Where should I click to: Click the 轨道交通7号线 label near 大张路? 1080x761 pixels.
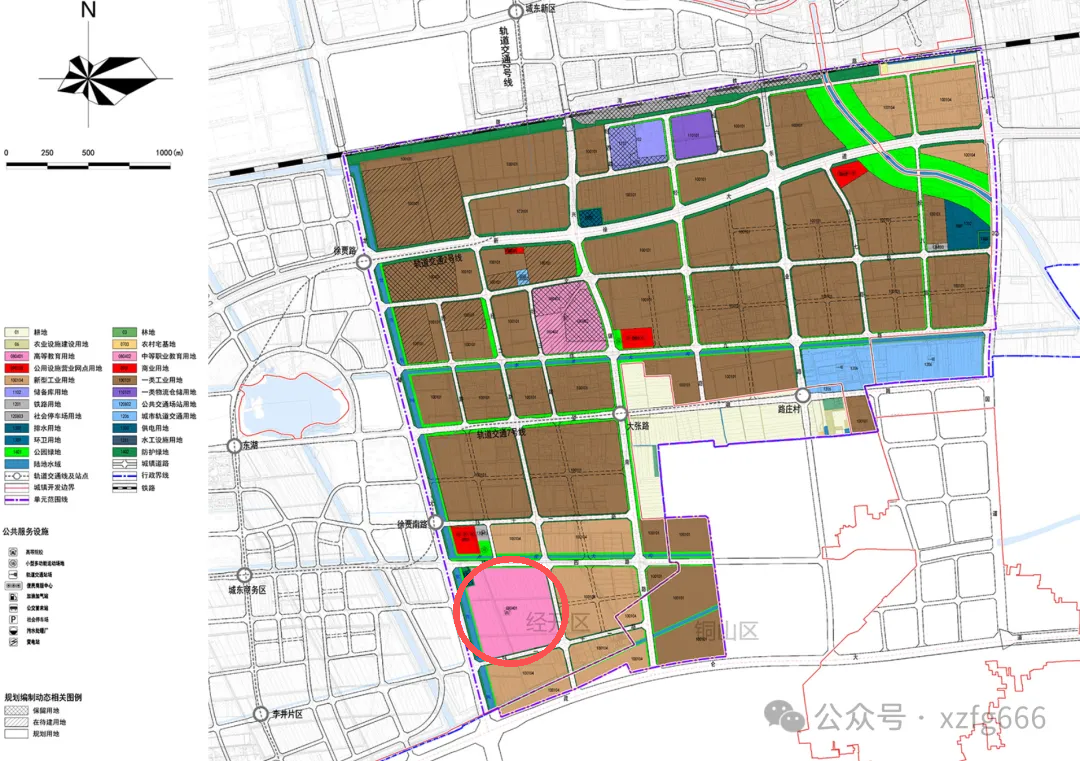pyautogui.click(x=501, y=433)
